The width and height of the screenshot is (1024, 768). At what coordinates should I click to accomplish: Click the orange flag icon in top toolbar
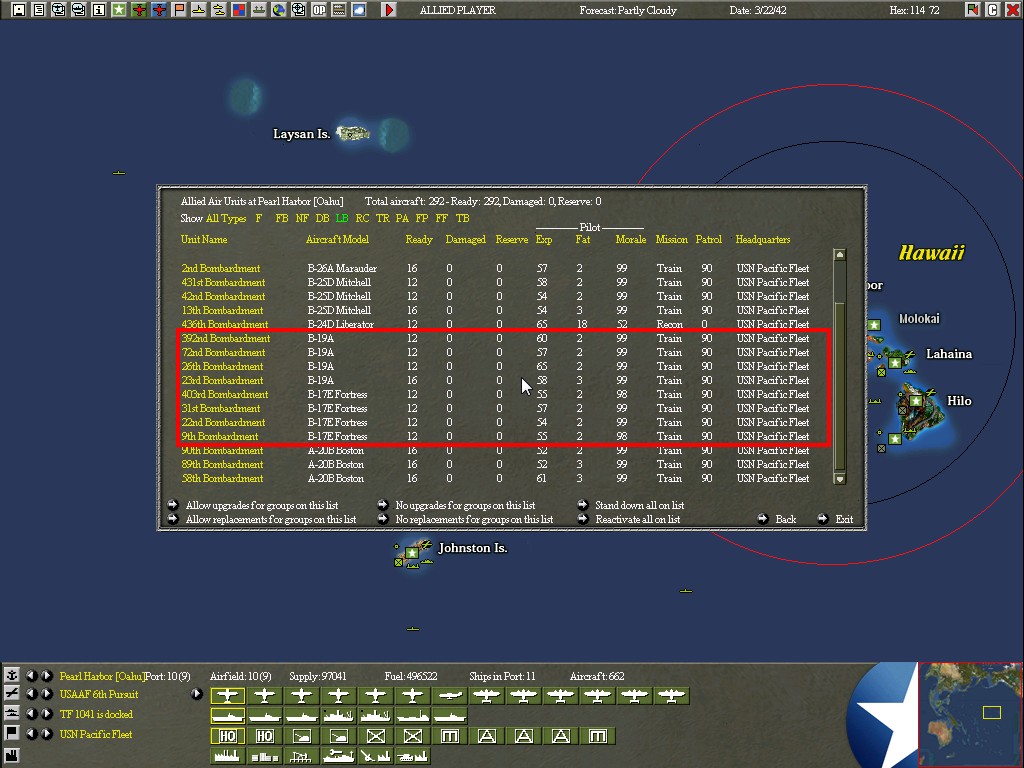pos(179,10)
